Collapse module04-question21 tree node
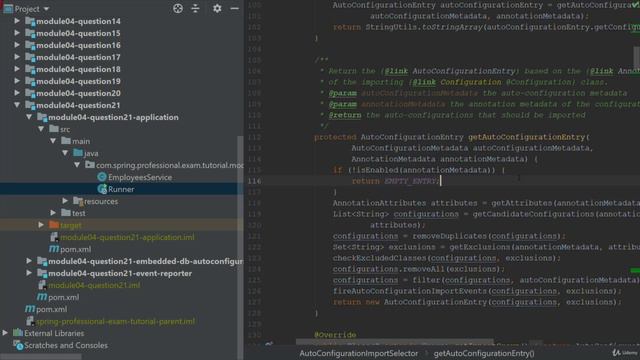Viewport: 640px width, 360px height. click(17, 105)
